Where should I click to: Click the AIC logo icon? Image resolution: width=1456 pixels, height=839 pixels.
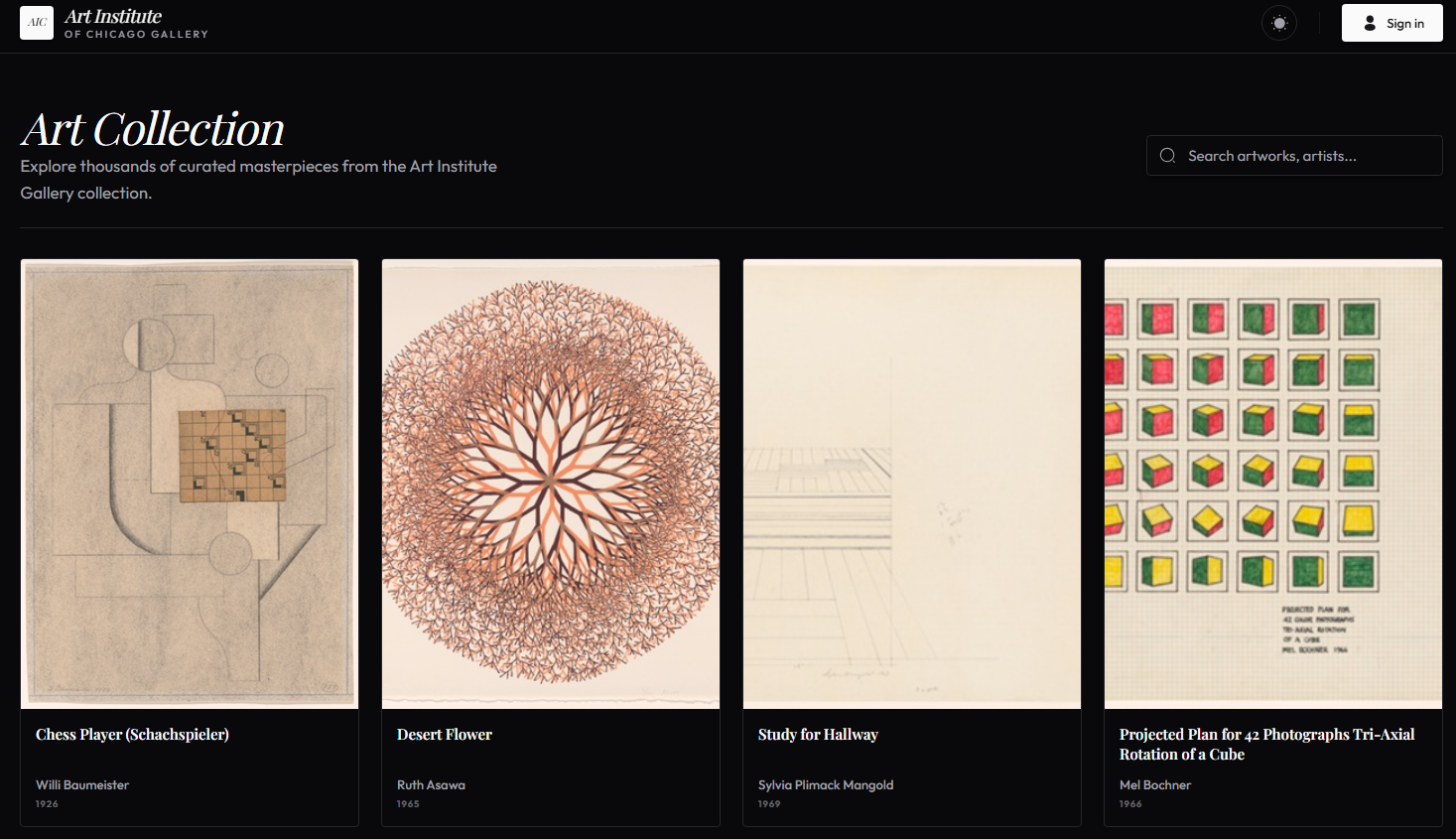37,23
